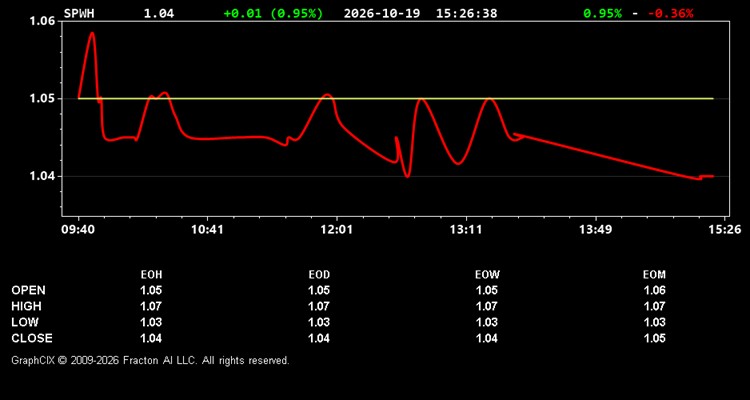Image resolution: width=750 pixels, height=400 pixels.
Task: Click the HIGH row label
Action: (x=26, y=306)
